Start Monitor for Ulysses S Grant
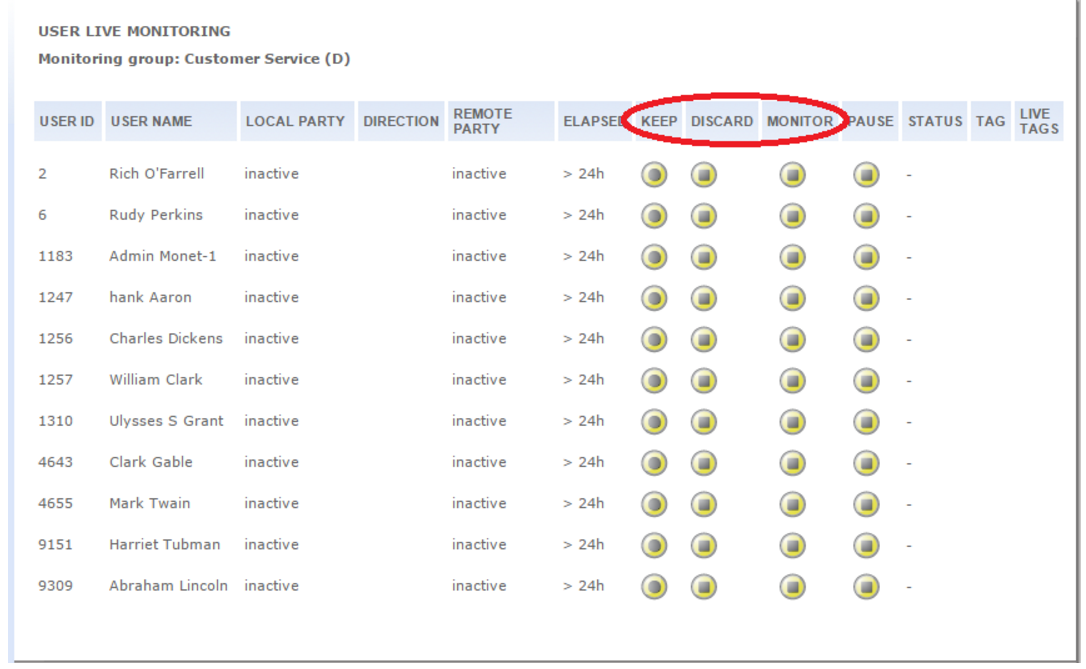Image resolution: width=1086 pixels, height=669 pixels. pos(793,422)
